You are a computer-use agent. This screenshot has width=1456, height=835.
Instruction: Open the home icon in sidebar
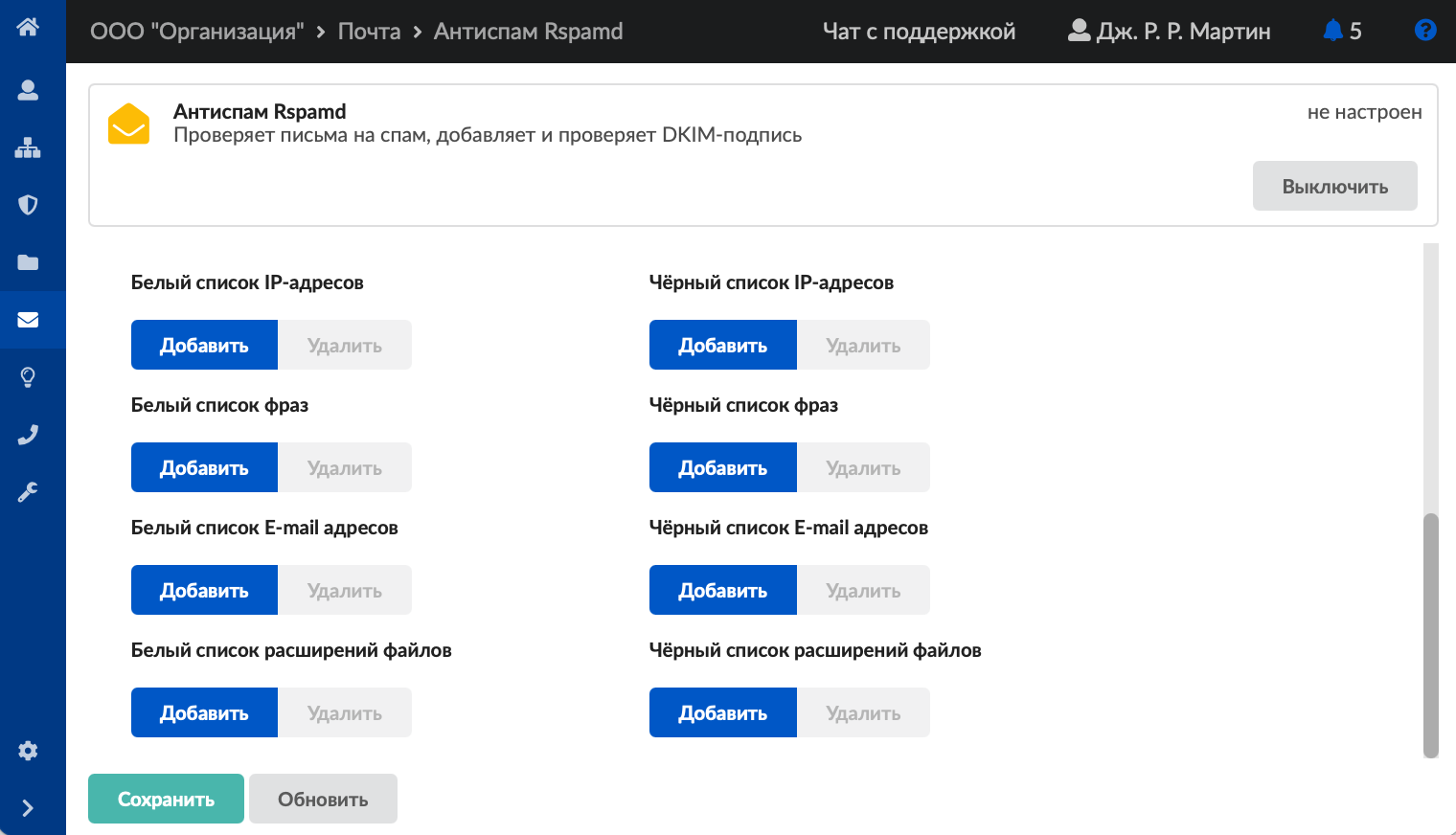click(28, 27)
